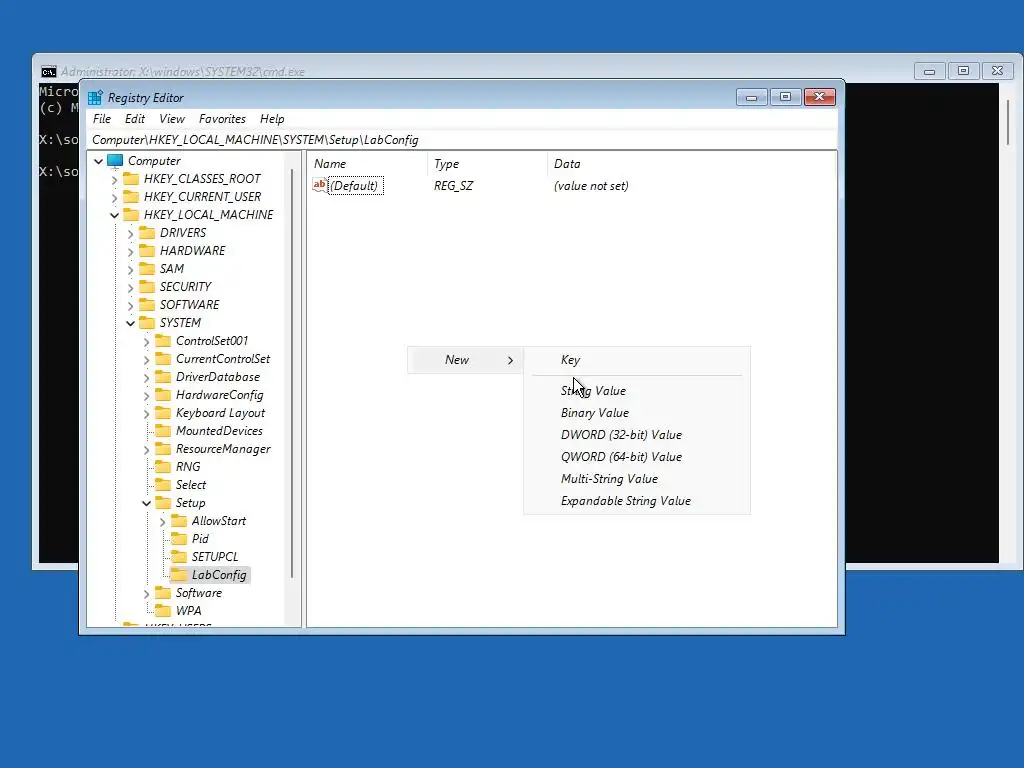Open the View menu
The width and height of the screenshot is (1024, 768).
coord(172,119)
